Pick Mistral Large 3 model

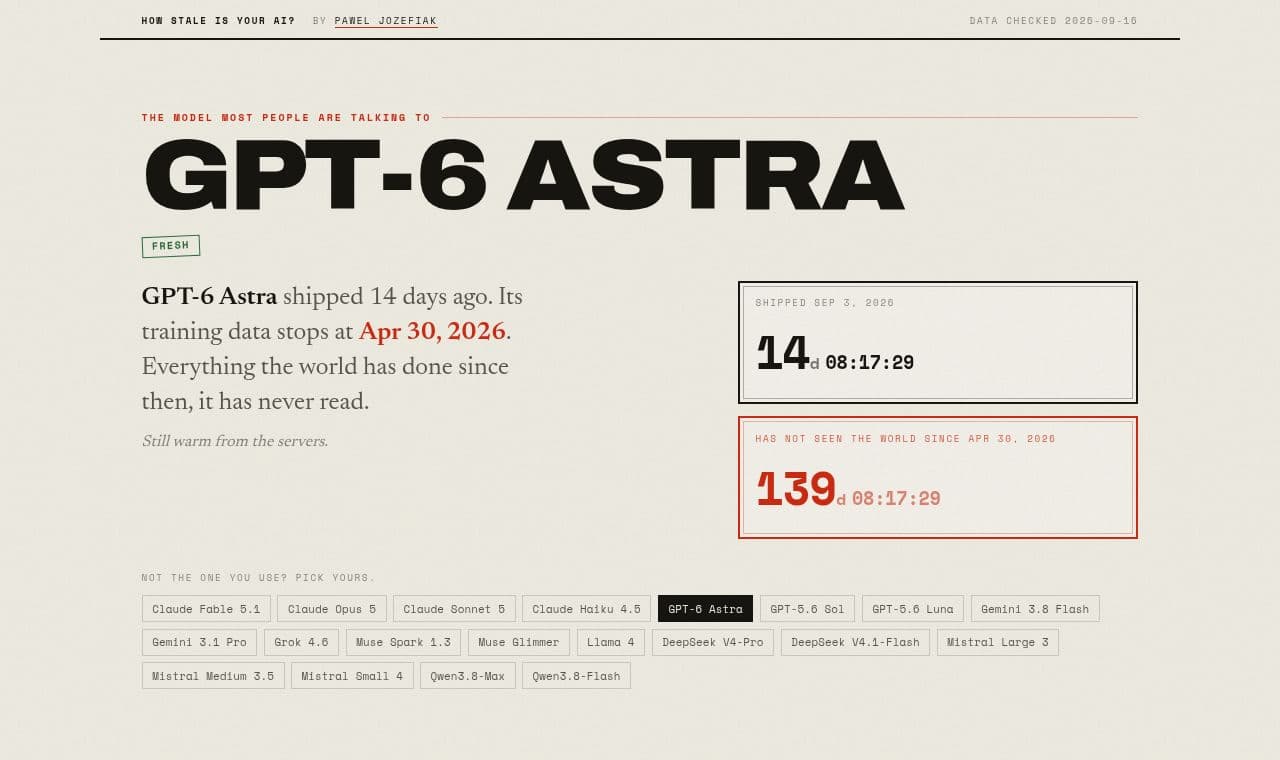coord(998,642)
